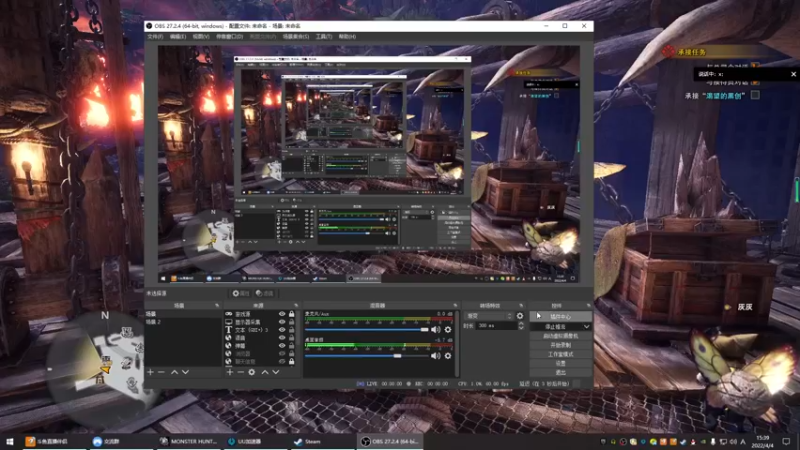
Task: Select scene 2 in the scenes list
Action: [183, 322]
